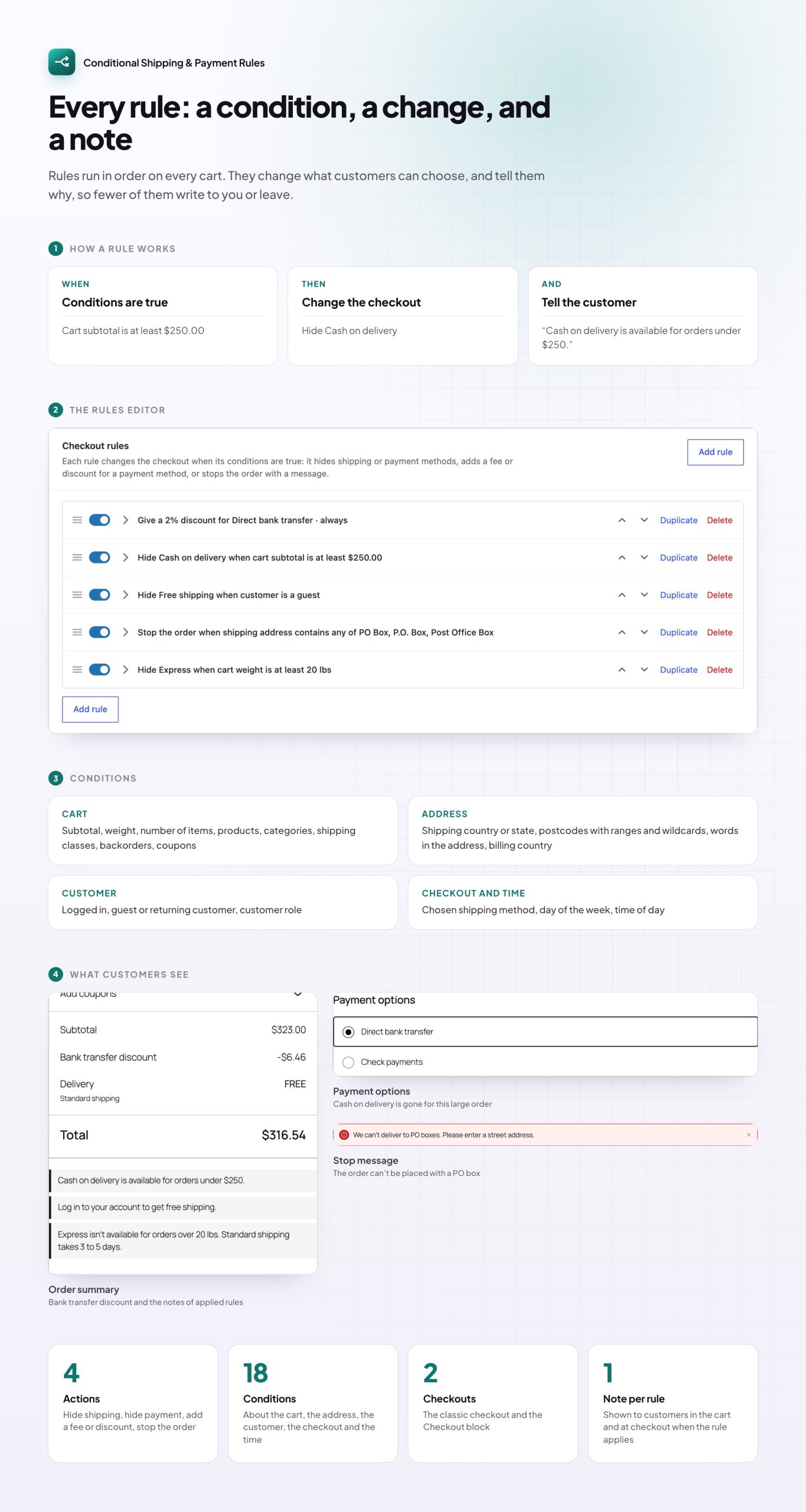
Task: Click the Add rule button below the rules list
Action: (x=90, y=709)
